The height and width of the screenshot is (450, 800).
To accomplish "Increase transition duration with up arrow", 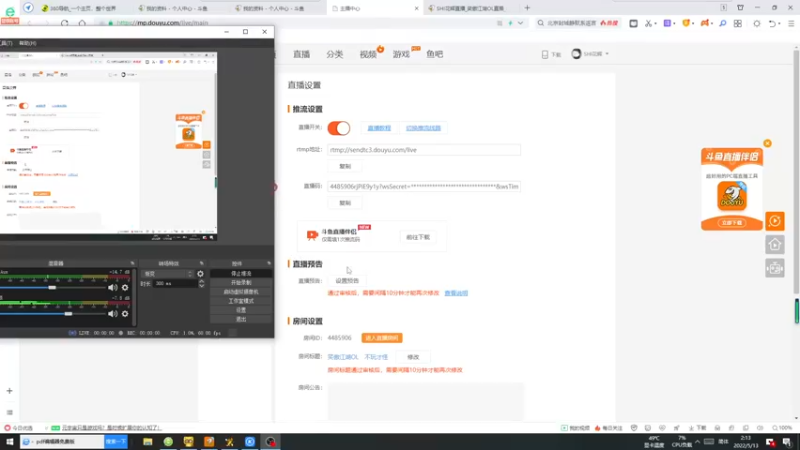I will point(202,281).
